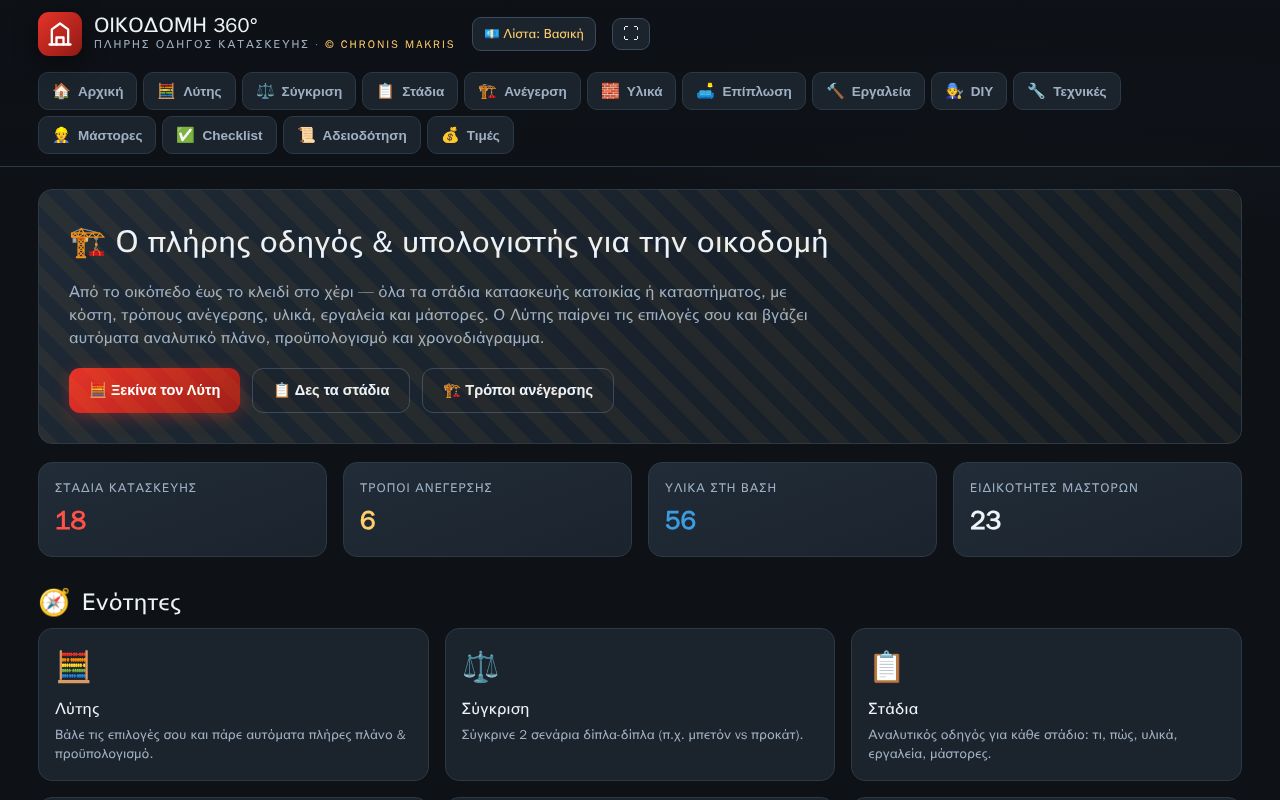Viewport: 1280px width, 800px height.
Task: Select the Ανέγερση tab
Action: coord(522,91)
